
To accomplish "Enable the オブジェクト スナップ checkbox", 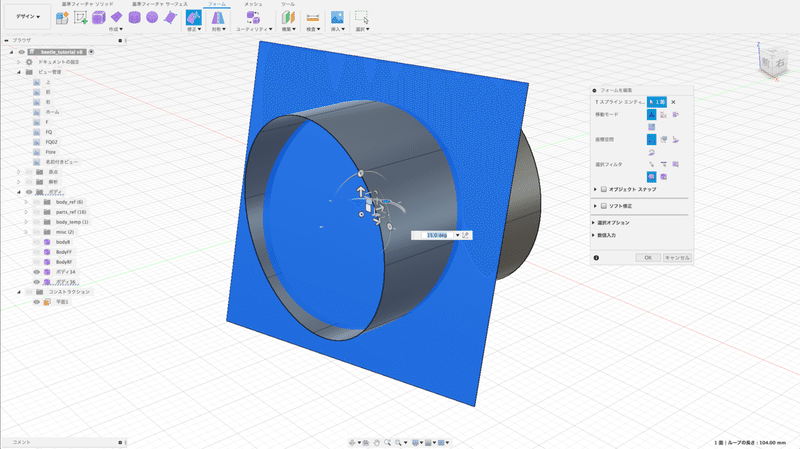I will click(x=604, y=189).
